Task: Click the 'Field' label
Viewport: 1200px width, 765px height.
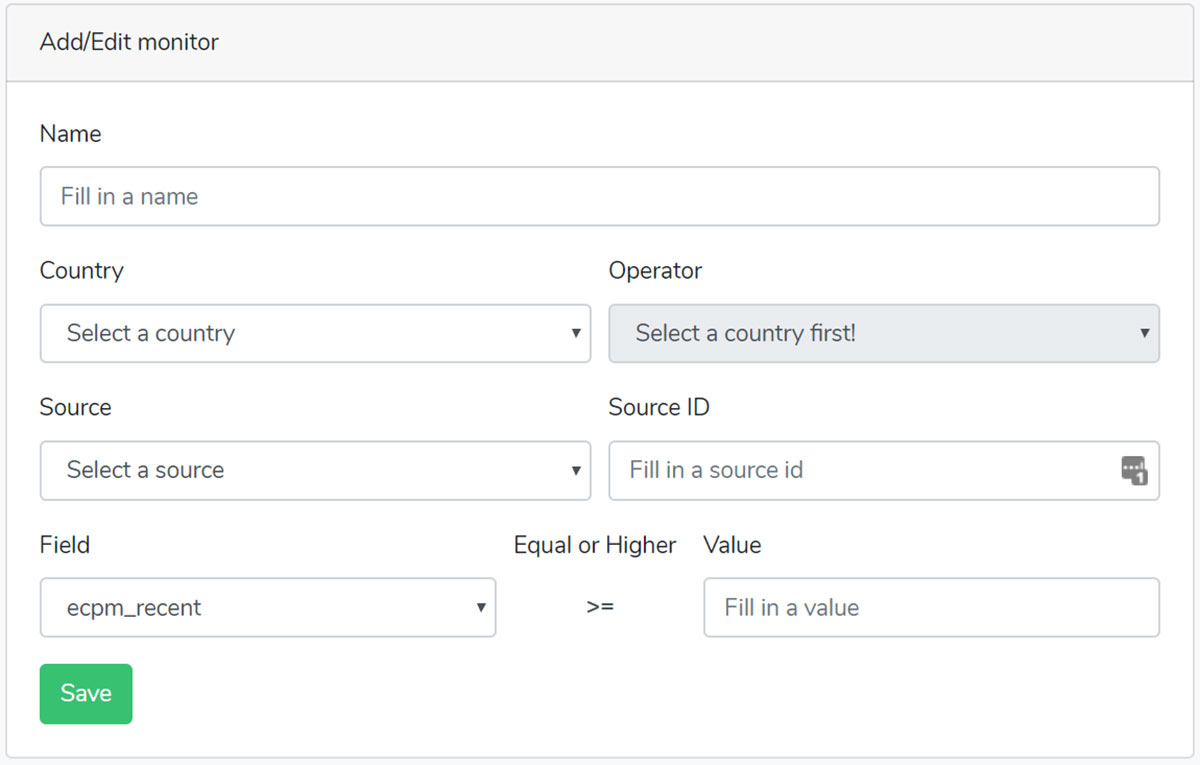Action: tap(65, 545)
